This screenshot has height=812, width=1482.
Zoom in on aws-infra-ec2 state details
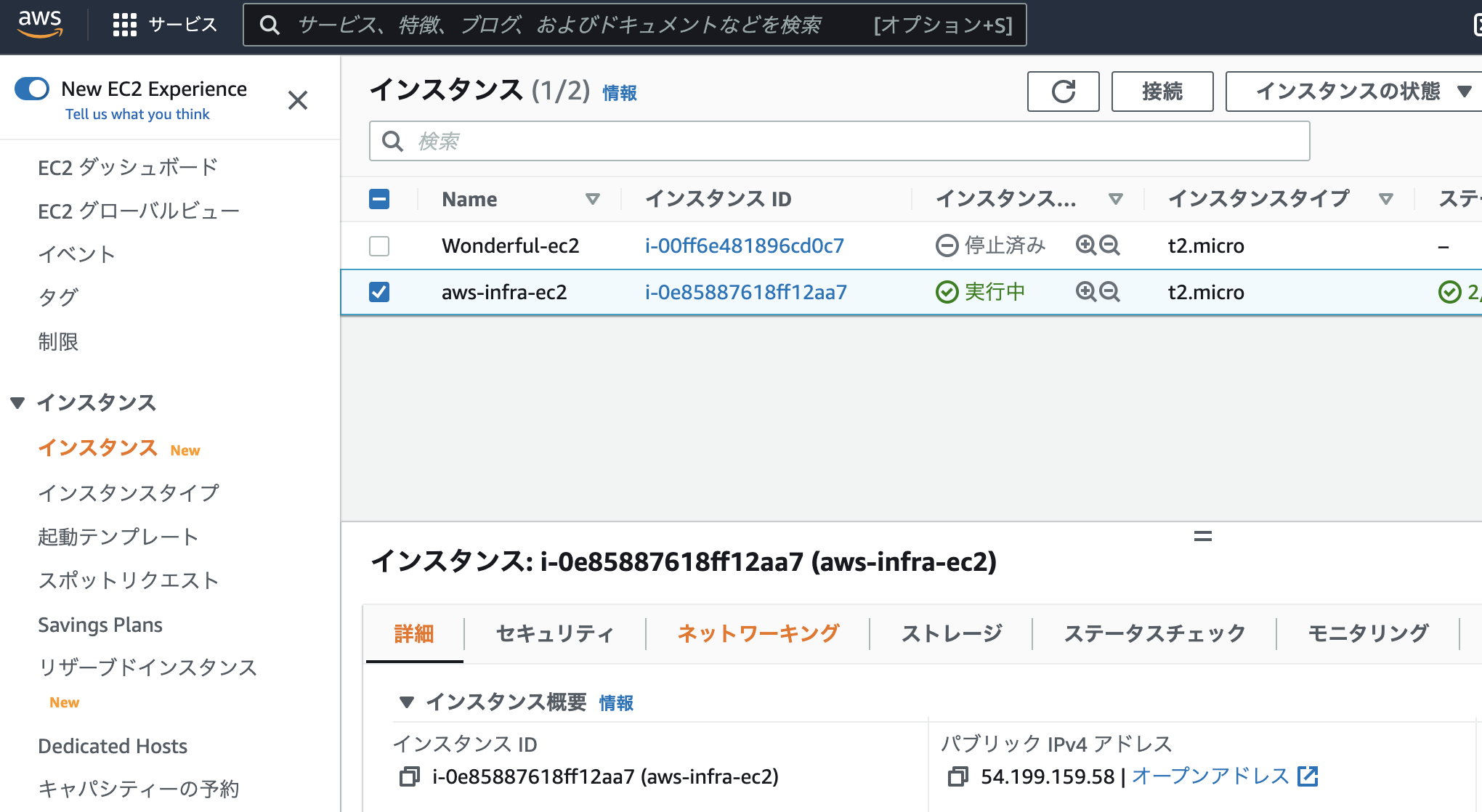pyautogui.click(x=1085, y=291)
